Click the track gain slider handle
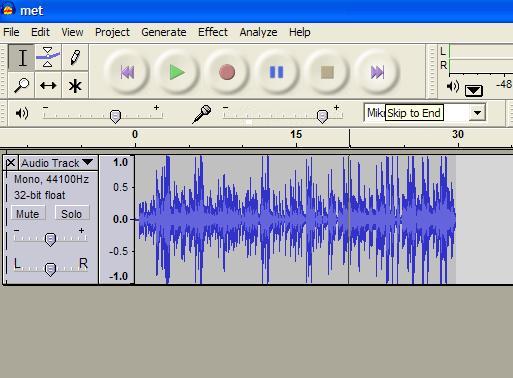The width and height of the screenshot is (513, 378). [50, 239]
